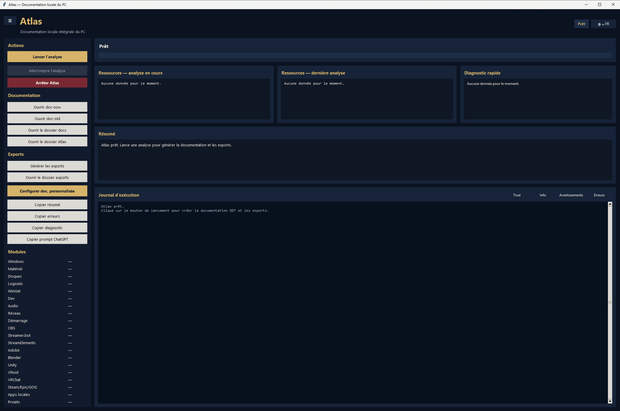Filter the journal to Erreurs

(599, 195)
